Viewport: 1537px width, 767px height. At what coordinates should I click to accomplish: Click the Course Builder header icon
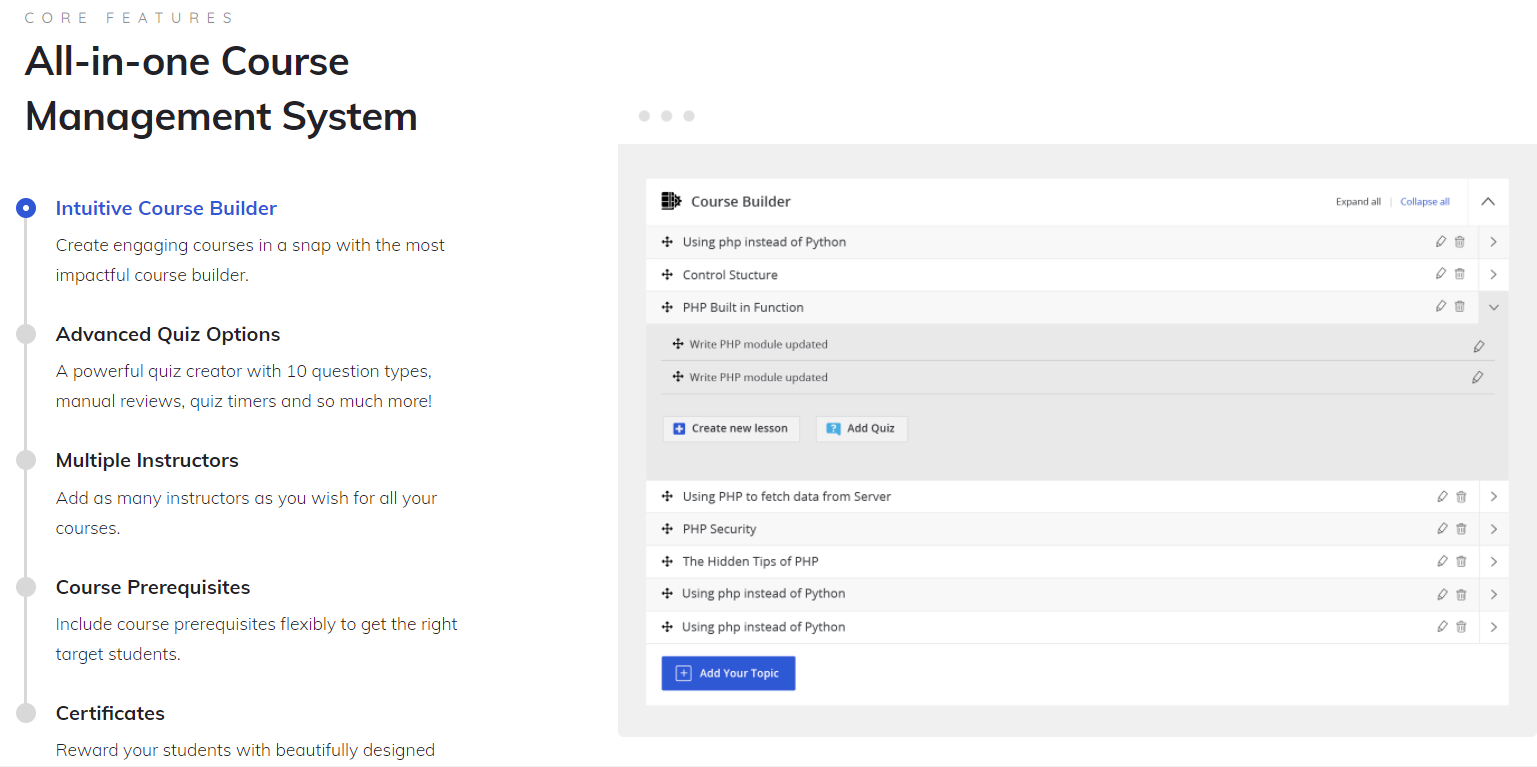(x=671, y=200)
